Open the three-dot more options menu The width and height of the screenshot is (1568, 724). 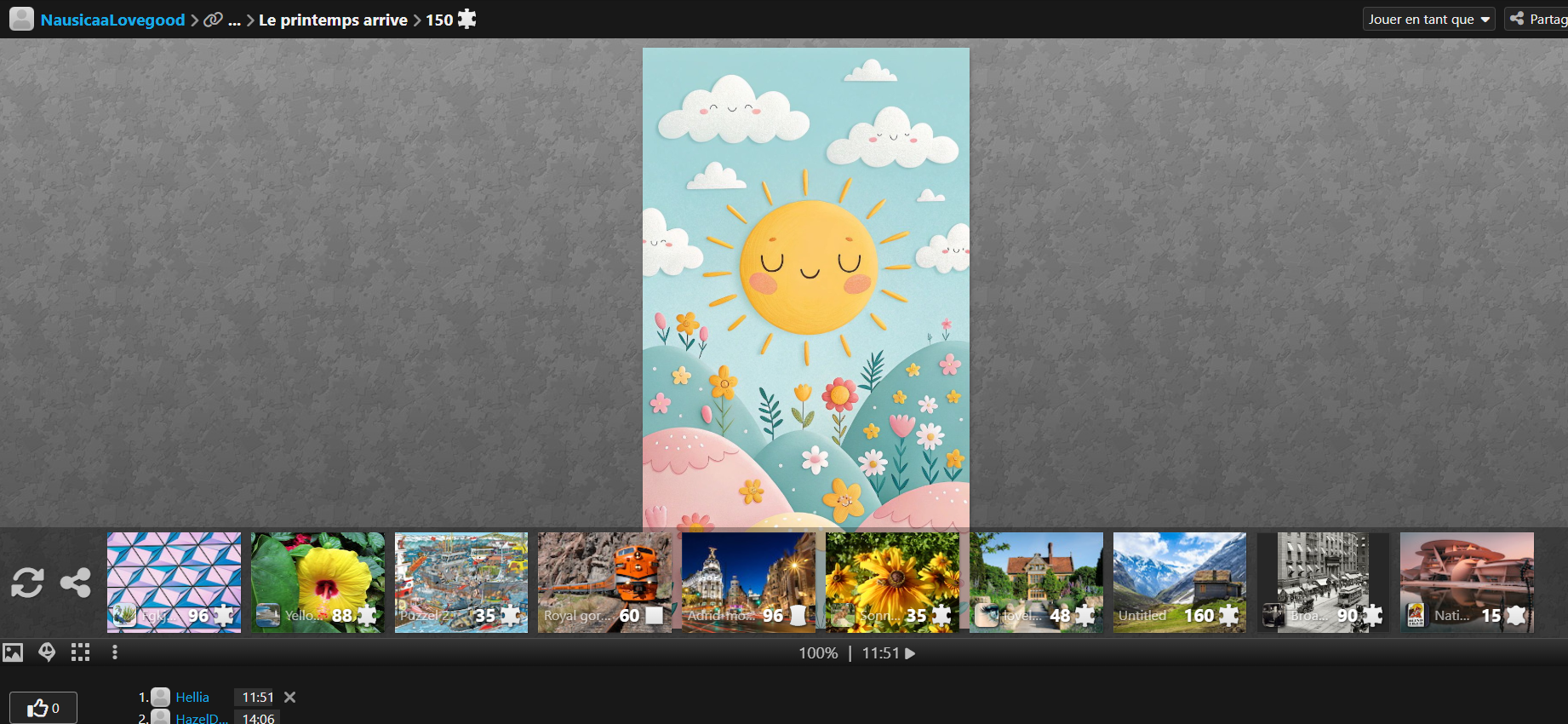[x=115, y=652]
